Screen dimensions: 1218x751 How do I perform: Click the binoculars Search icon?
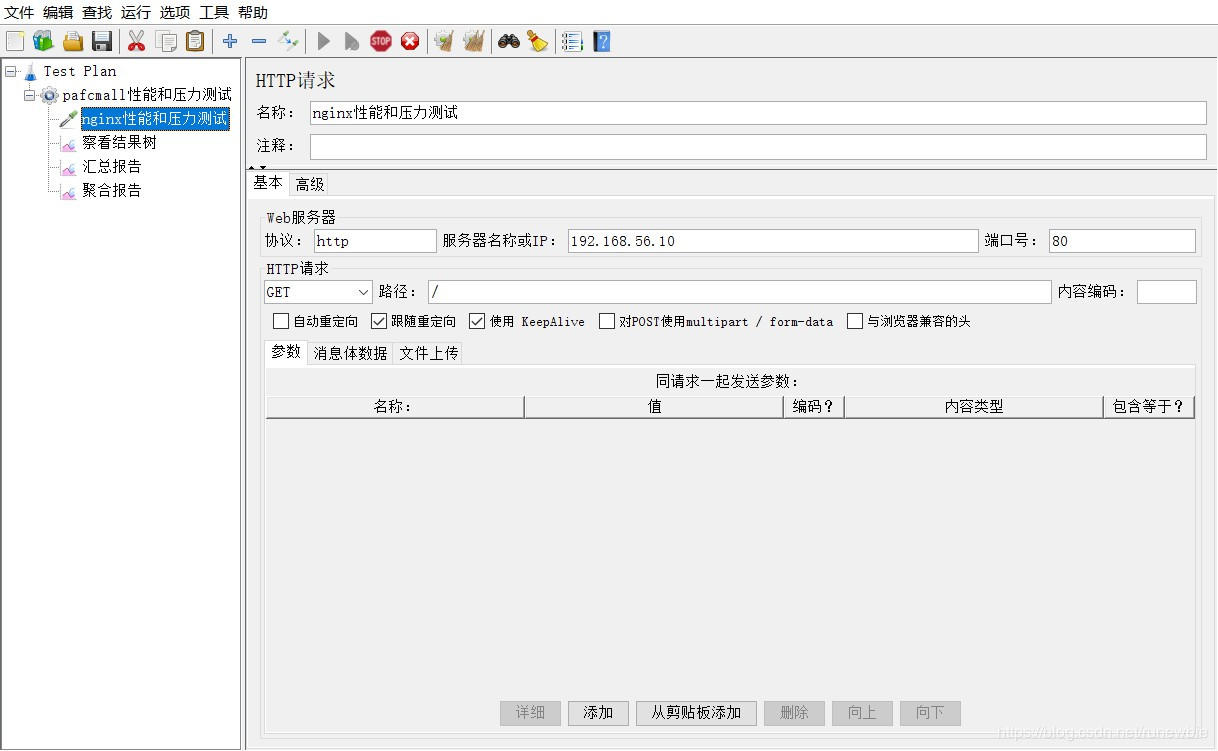pyautogui.click(x=509, y=41)
